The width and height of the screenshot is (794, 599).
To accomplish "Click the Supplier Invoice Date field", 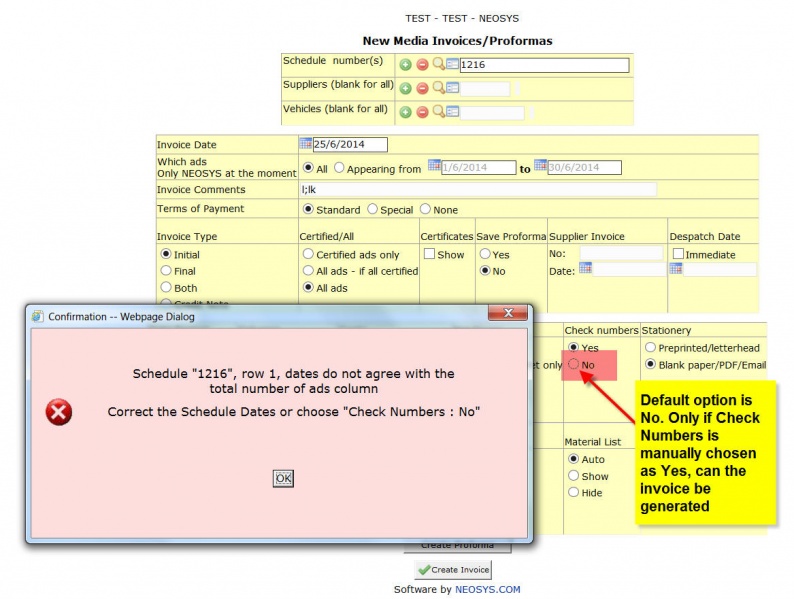I will click(629, 269).
